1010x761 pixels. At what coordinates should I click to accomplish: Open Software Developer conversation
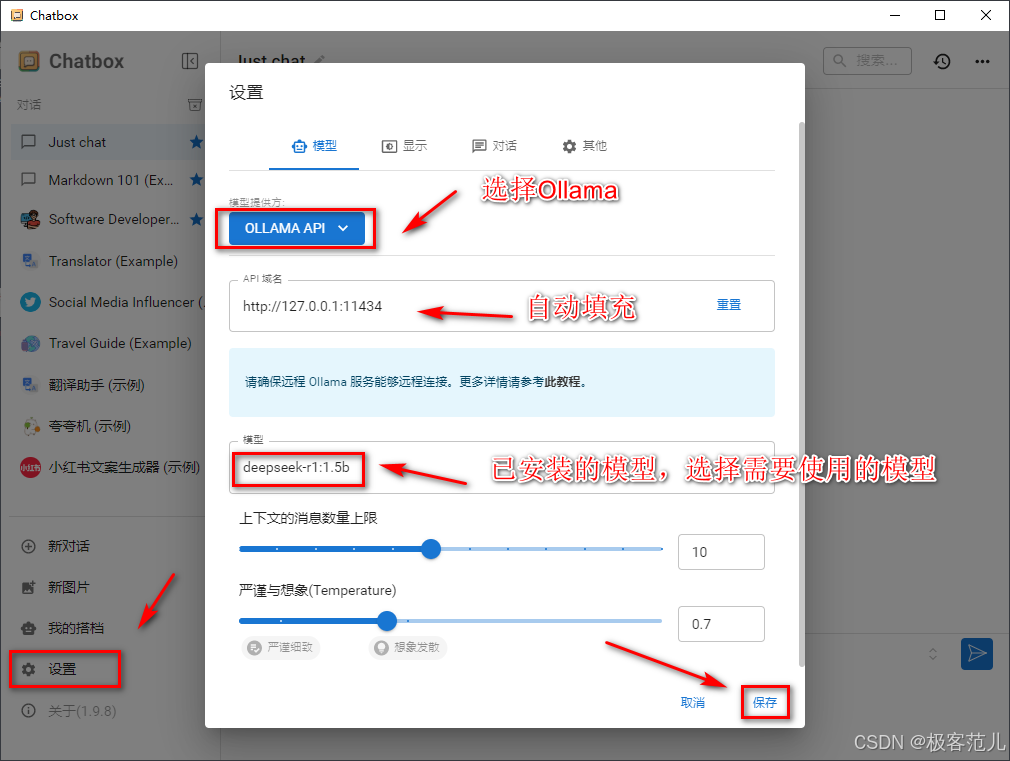tap(107, 219)
